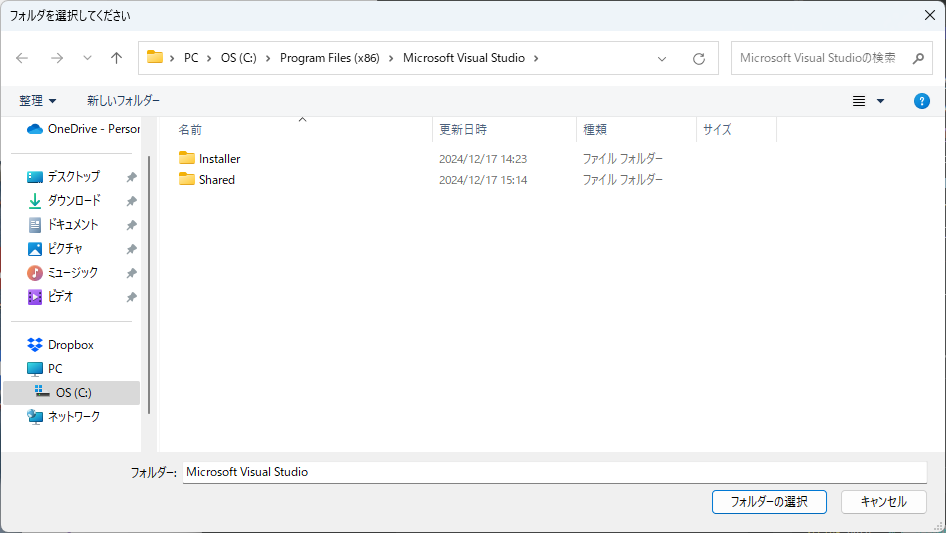Click Installer's ファイル フォルダー type cell
The height and width of the screenshot is (533, 946).
click(623, 159)
